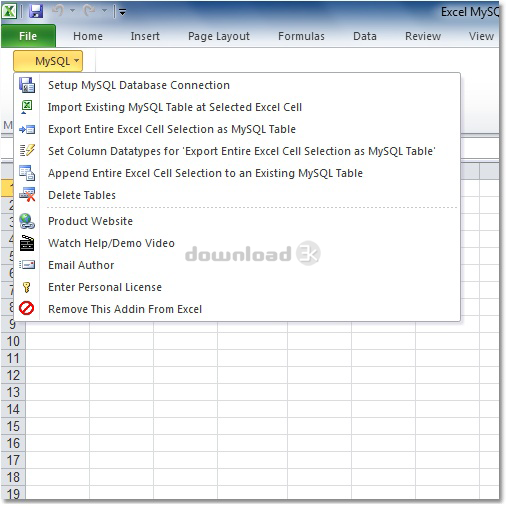The image size is (506, 506).
Task: Click the Import Existing MySQL Table icon
Action: point(27,107)
